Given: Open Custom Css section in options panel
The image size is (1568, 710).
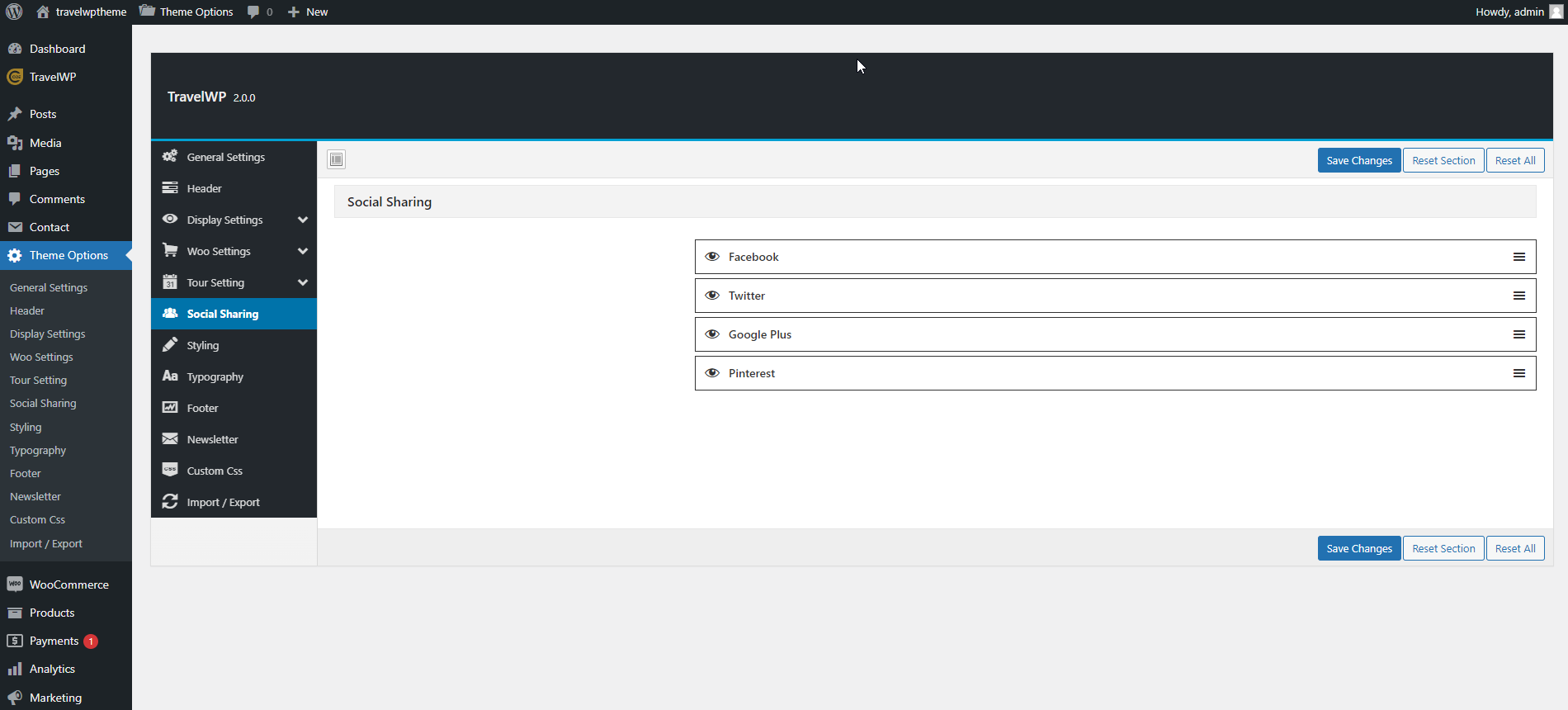Looking at the screenshot, I should pyautogui.click(x=234, y=471).
